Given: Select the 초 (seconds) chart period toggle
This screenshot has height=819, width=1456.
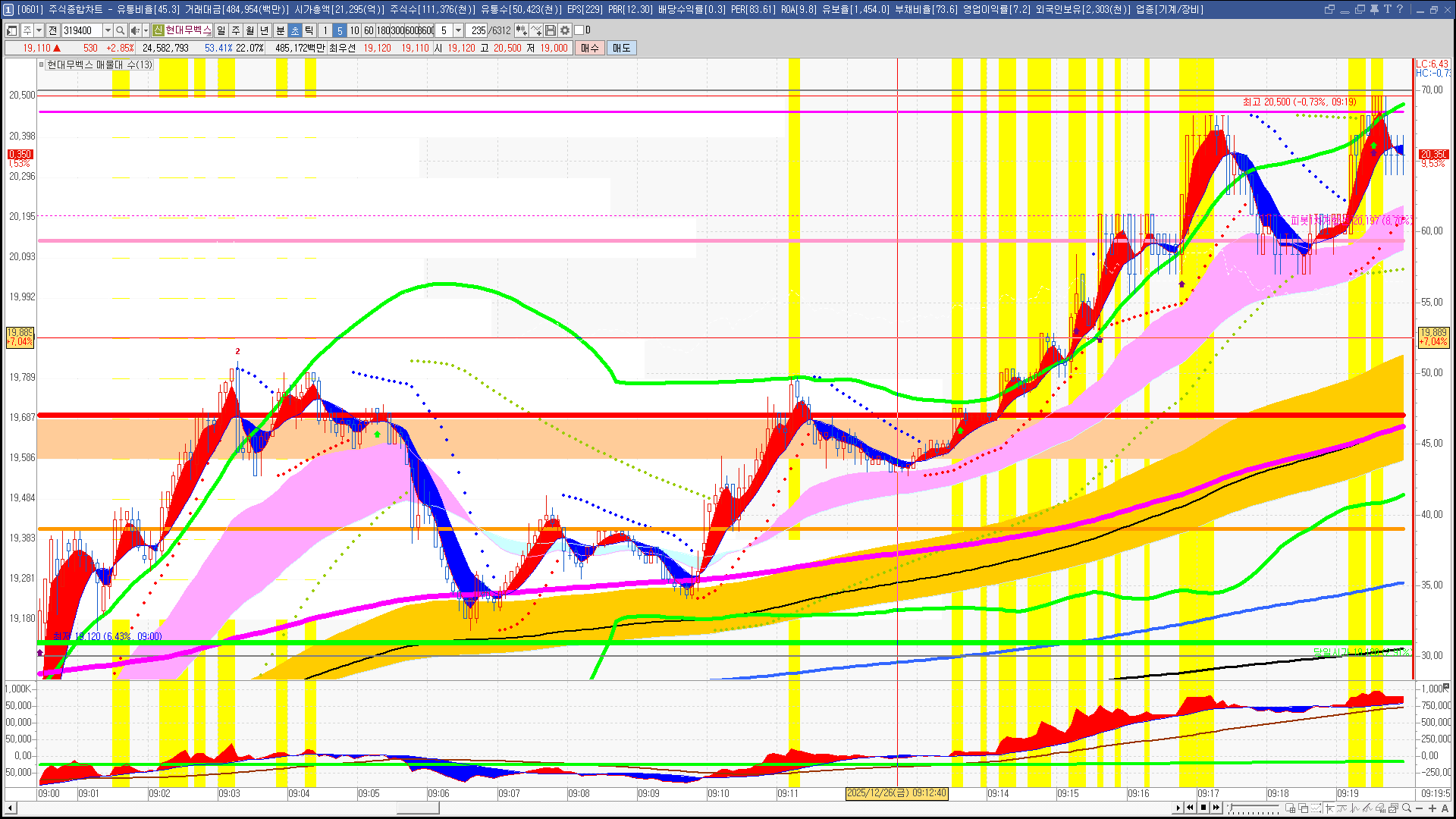Looking at the screenshot, I should [295, 30].
